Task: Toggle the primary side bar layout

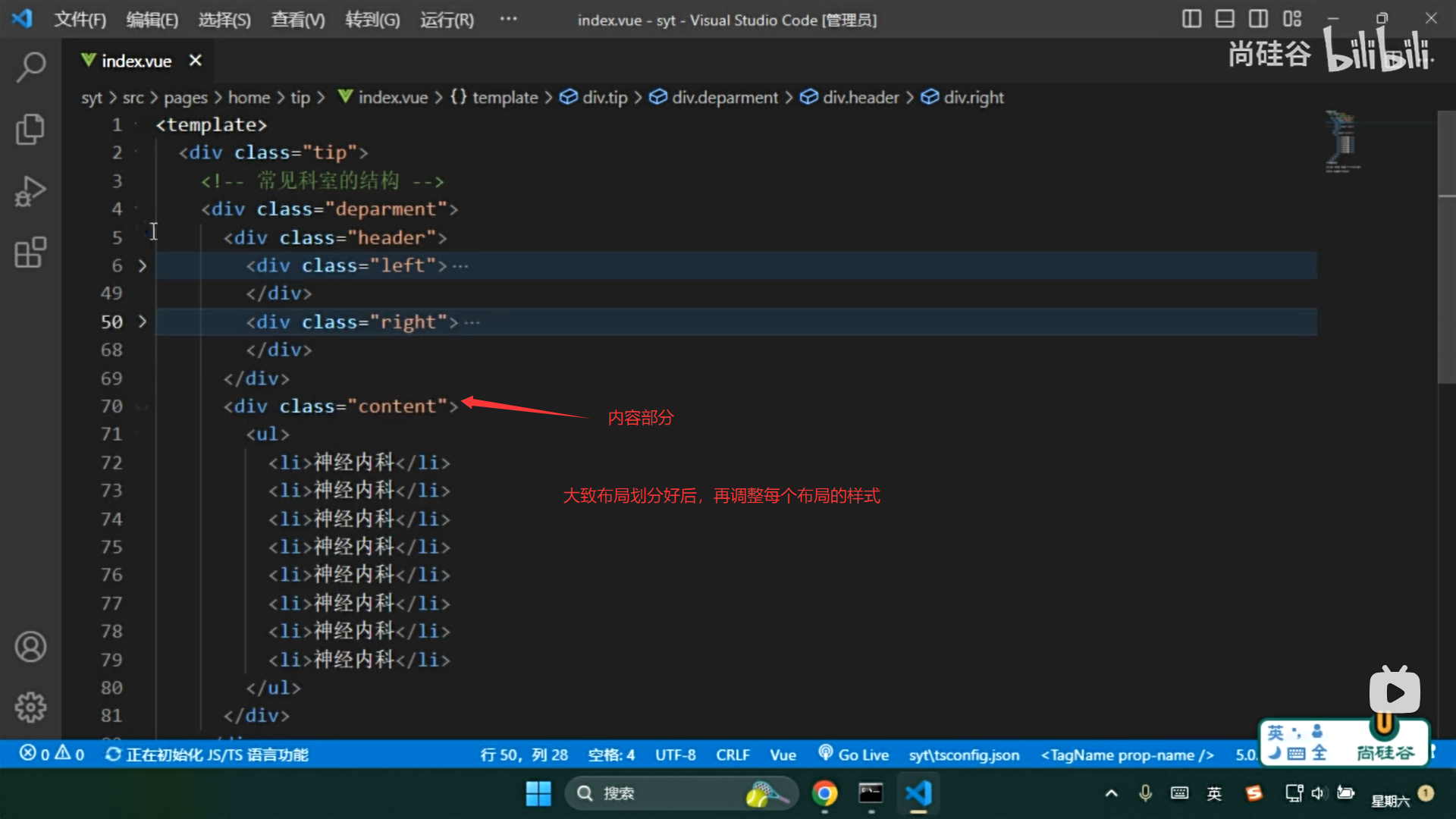Action: coord(1191,19)
